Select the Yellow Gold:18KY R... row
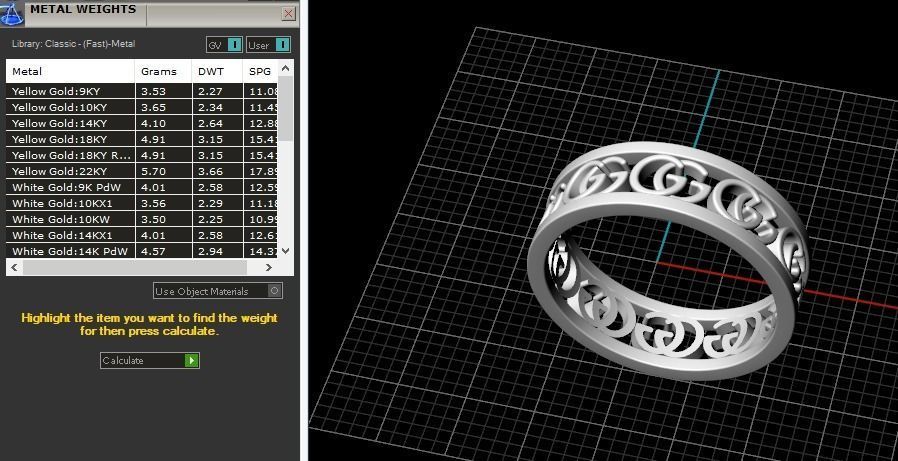898x461 pixels. tap(142, 155)
